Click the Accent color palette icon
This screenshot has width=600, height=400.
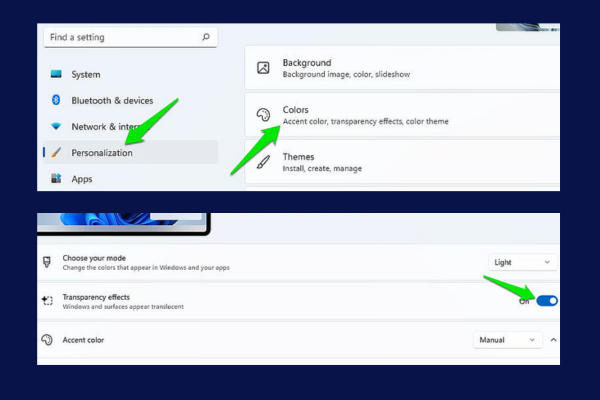click(x=47, y=340)
